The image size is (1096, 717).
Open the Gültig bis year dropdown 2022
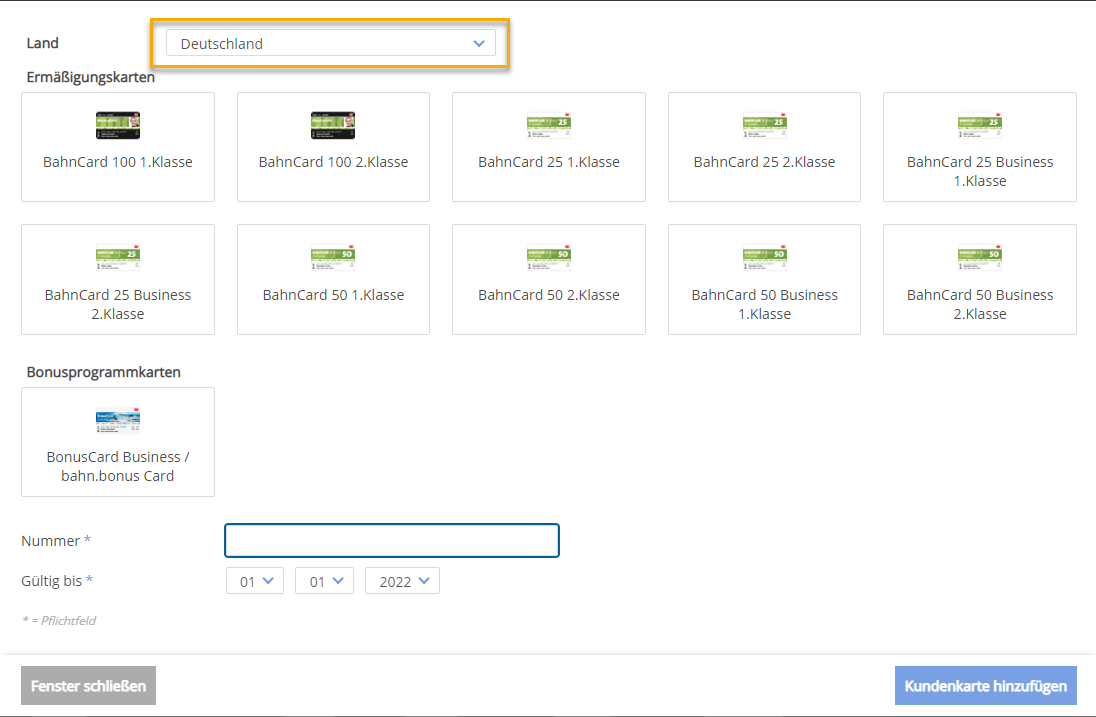pyautogui.click(x=403, y=581)
